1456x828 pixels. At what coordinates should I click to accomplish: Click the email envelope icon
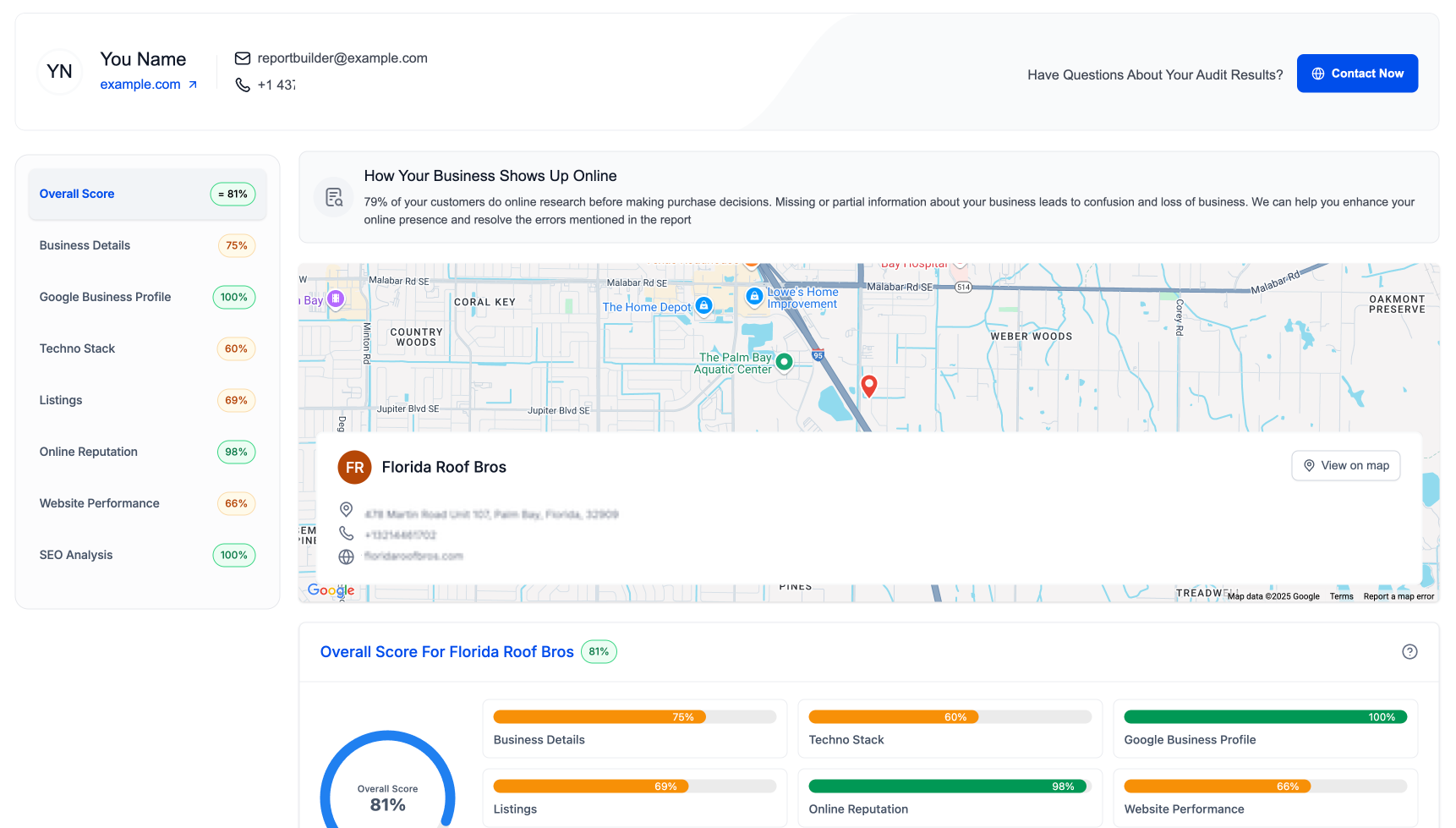tap(243, 58)
